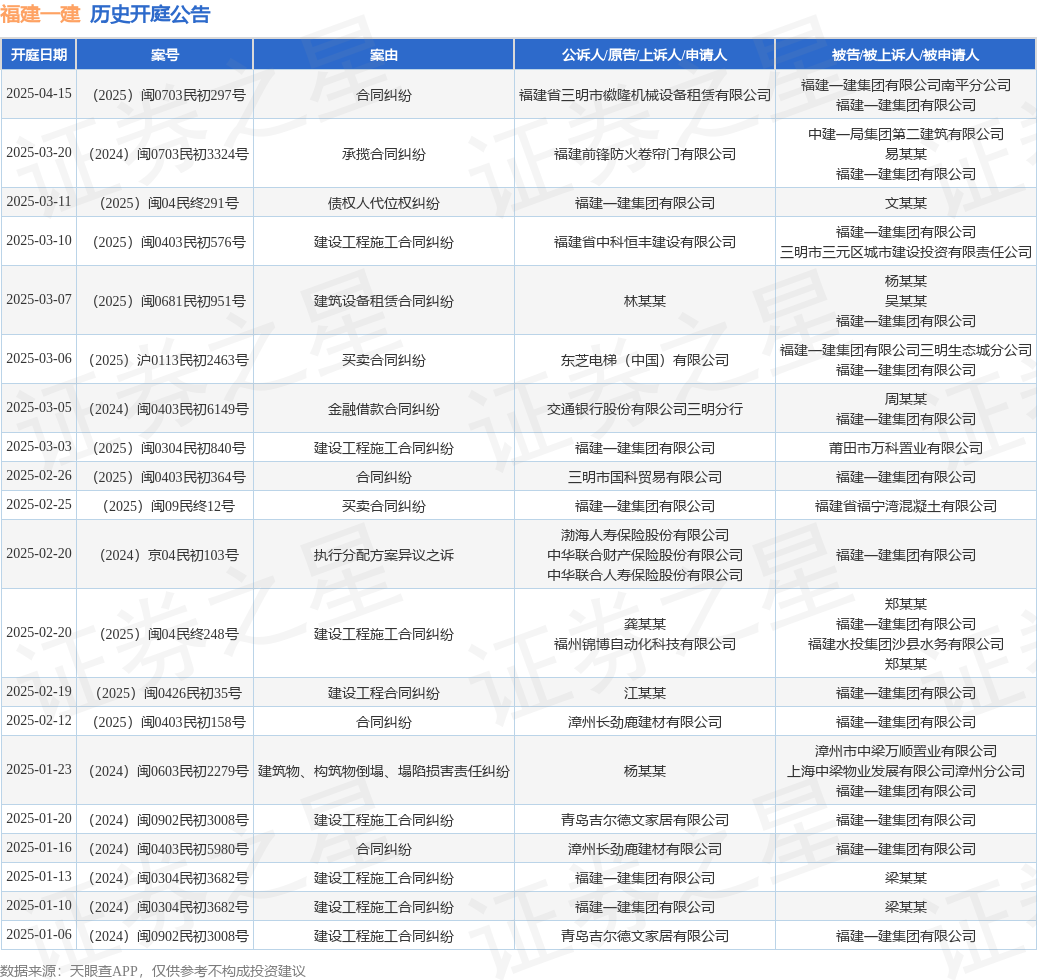This screenshot has width=1037, height=980.
Task: Select date cell 2025-03-11
Action: point(39,201)
